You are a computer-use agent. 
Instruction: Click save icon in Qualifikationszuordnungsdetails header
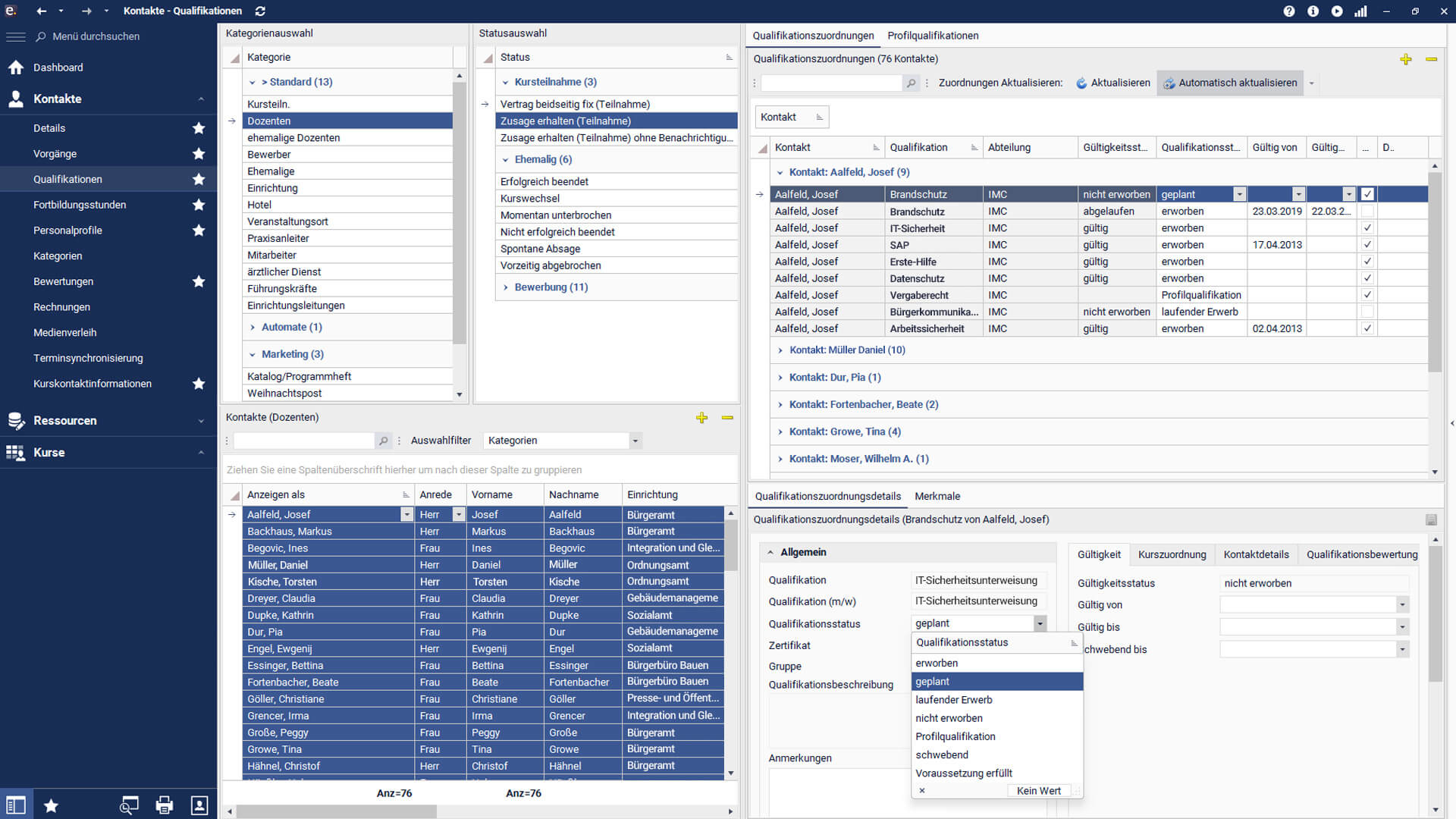pyautogui.click(x=1431, y=520)
